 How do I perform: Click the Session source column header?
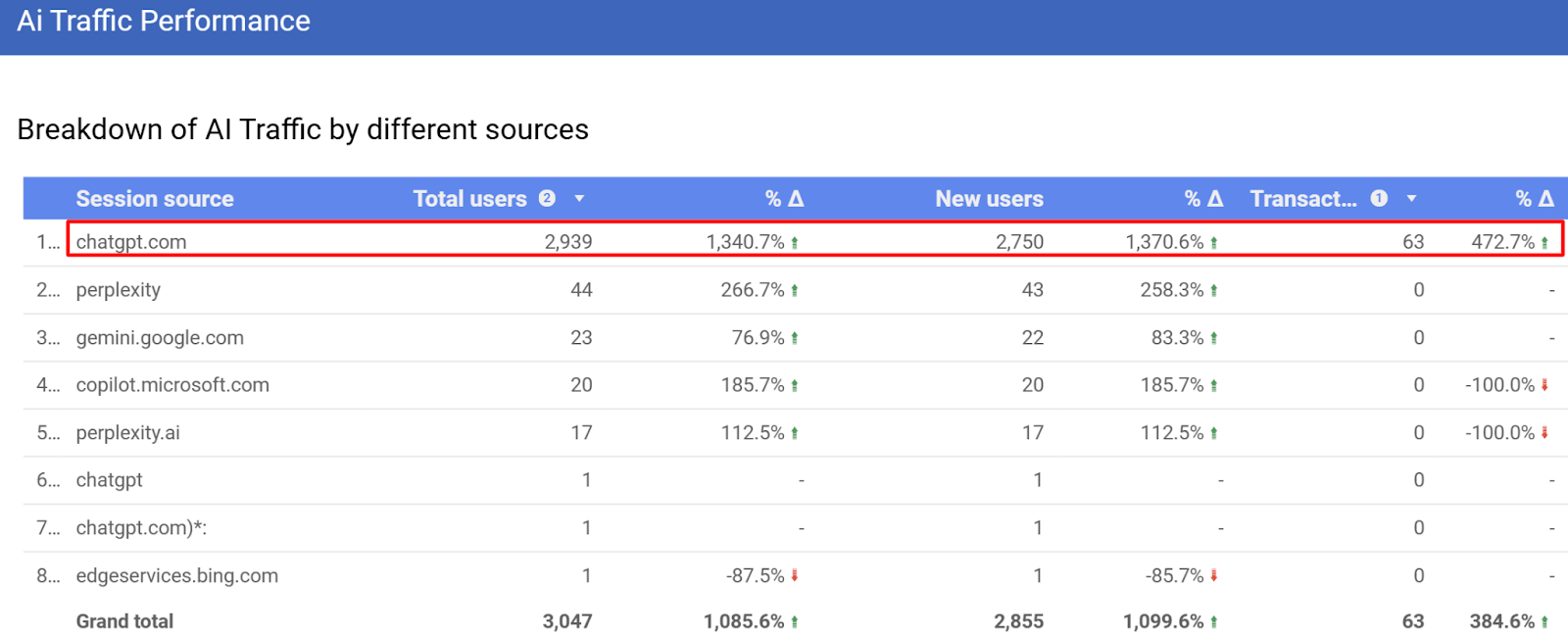coord(155,199)
